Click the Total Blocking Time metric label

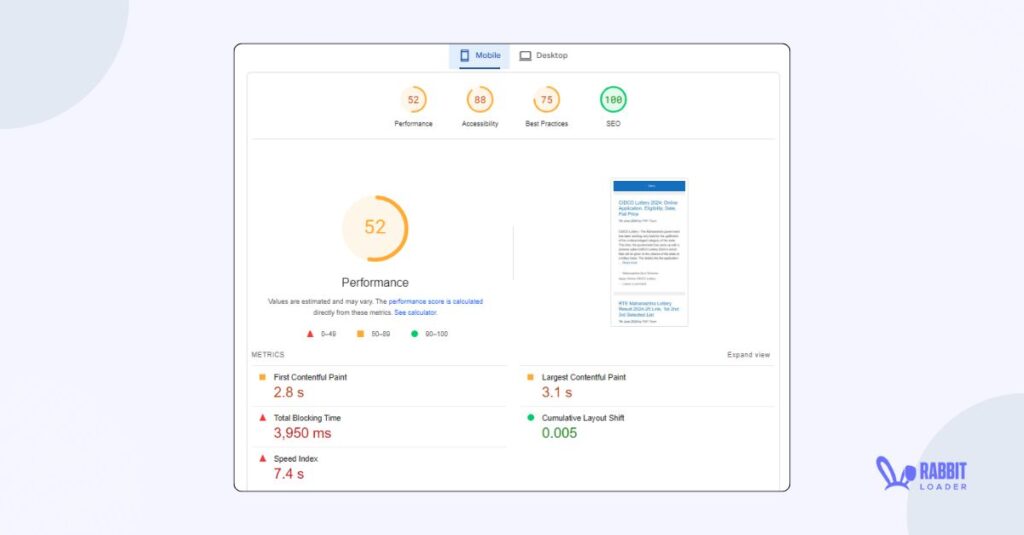(x=307, y=418)
